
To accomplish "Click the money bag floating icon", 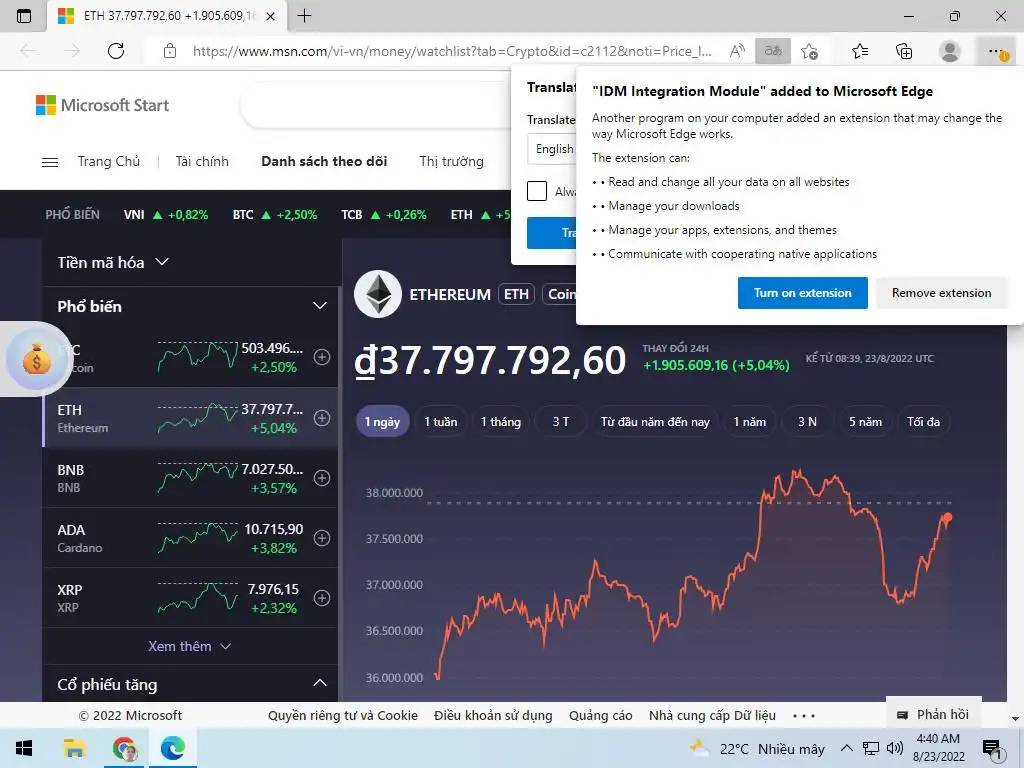I will tap(36, 359).
